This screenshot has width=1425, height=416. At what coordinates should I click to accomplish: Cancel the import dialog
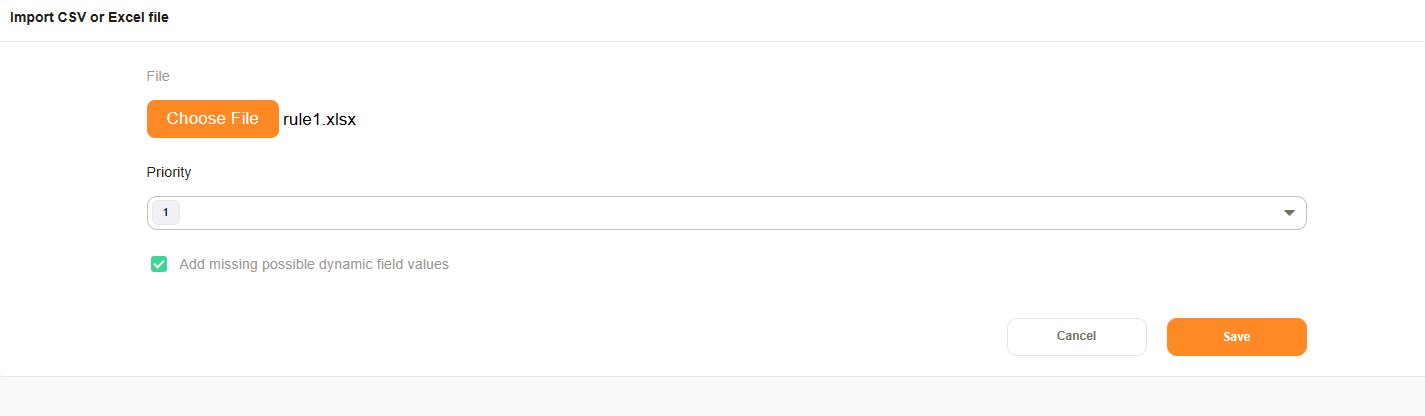(x=1076, y=337)
